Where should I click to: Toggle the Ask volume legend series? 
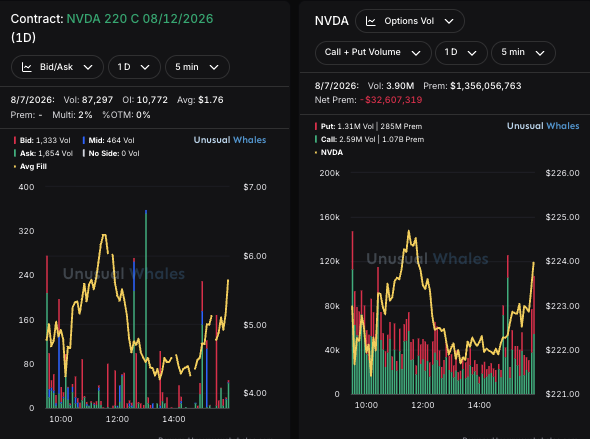point(43,153)
